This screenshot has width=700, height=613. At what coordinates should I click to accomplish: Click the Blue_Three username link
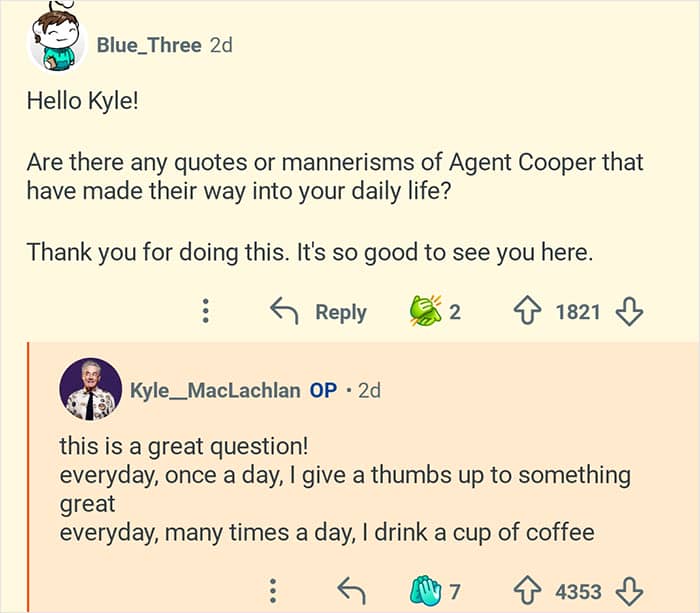149,45
